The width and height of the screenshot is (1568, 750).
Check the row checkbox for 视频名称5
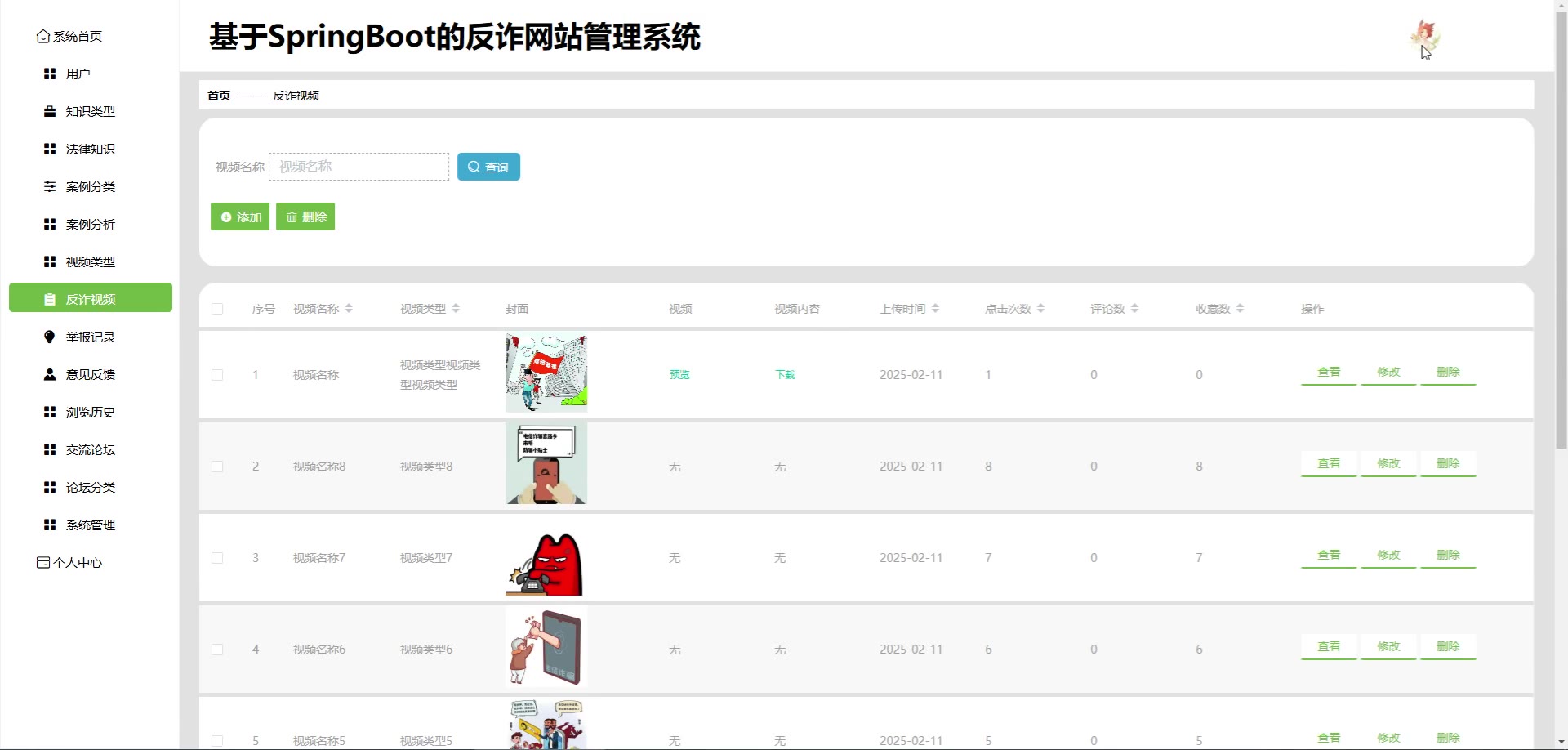(x=217, y=740)
